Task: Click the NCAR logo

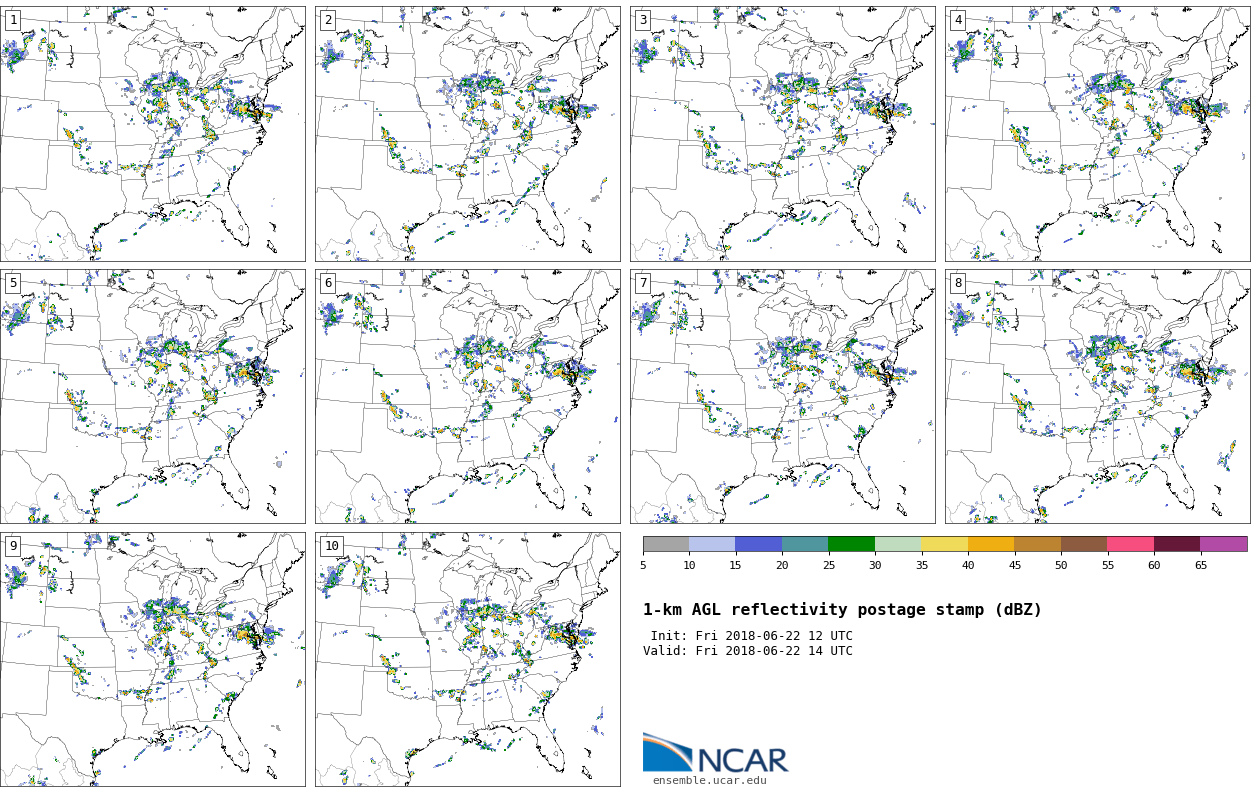Action: coord(715,754)
